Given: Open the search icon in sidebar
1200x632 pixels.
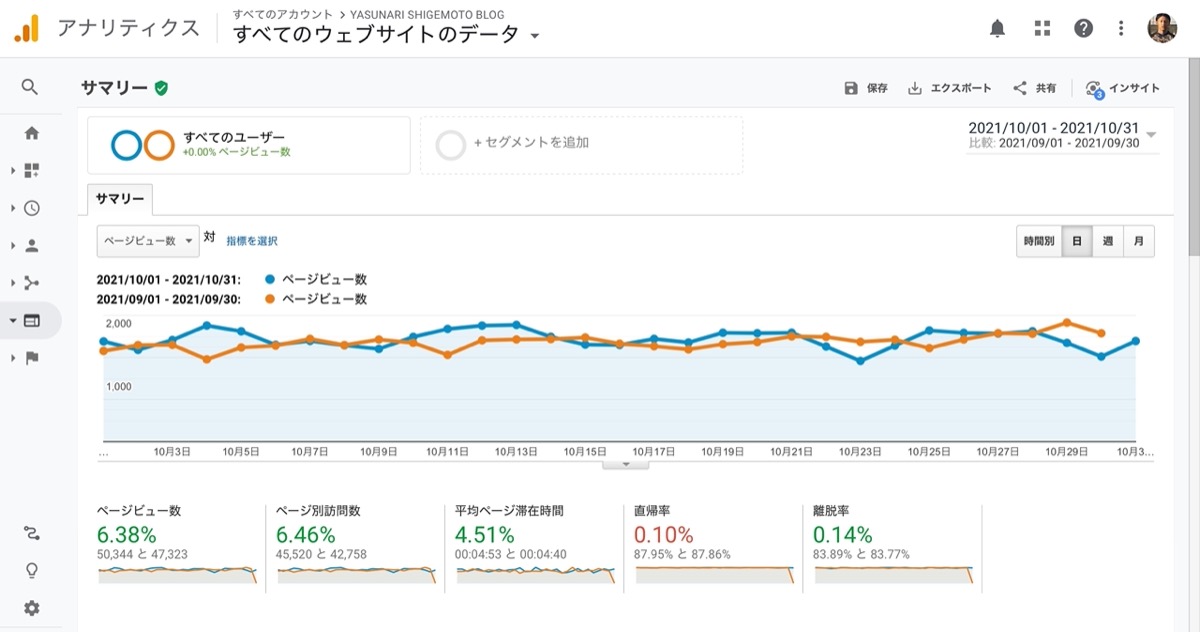Looking at the screenshot, I should point(30,88).
